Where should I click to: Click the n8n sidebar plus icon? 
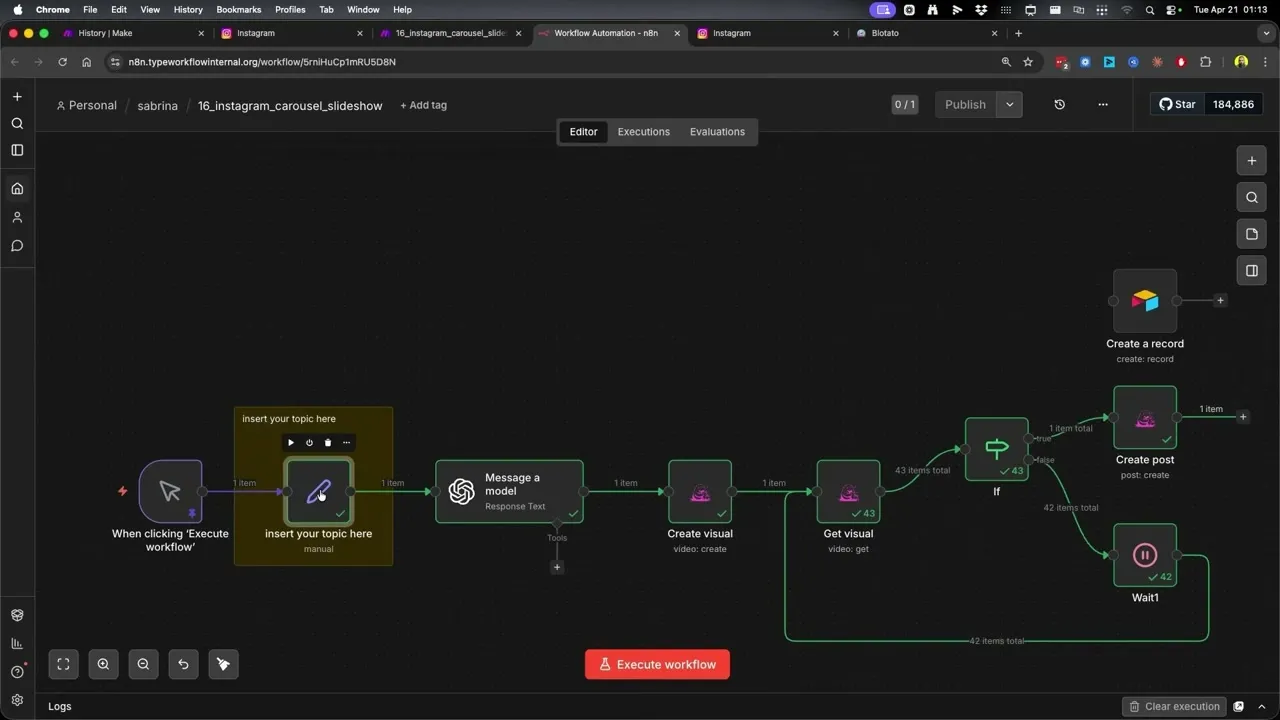(17, 97)
